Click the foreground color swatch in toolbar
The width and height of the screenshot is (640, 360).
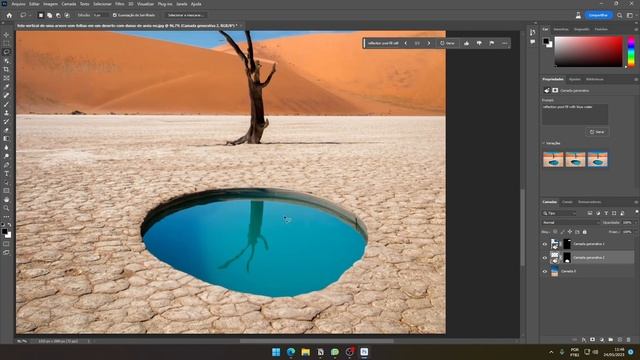[x=4, y=231]
